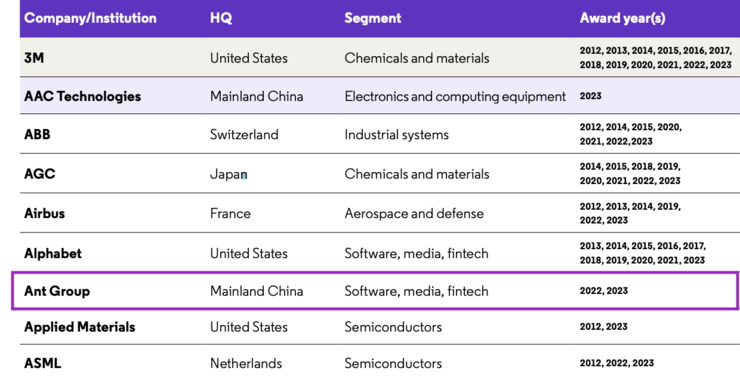Select the Airbus company name
This screenshot has height=380, width=740.
pos(44,213)
